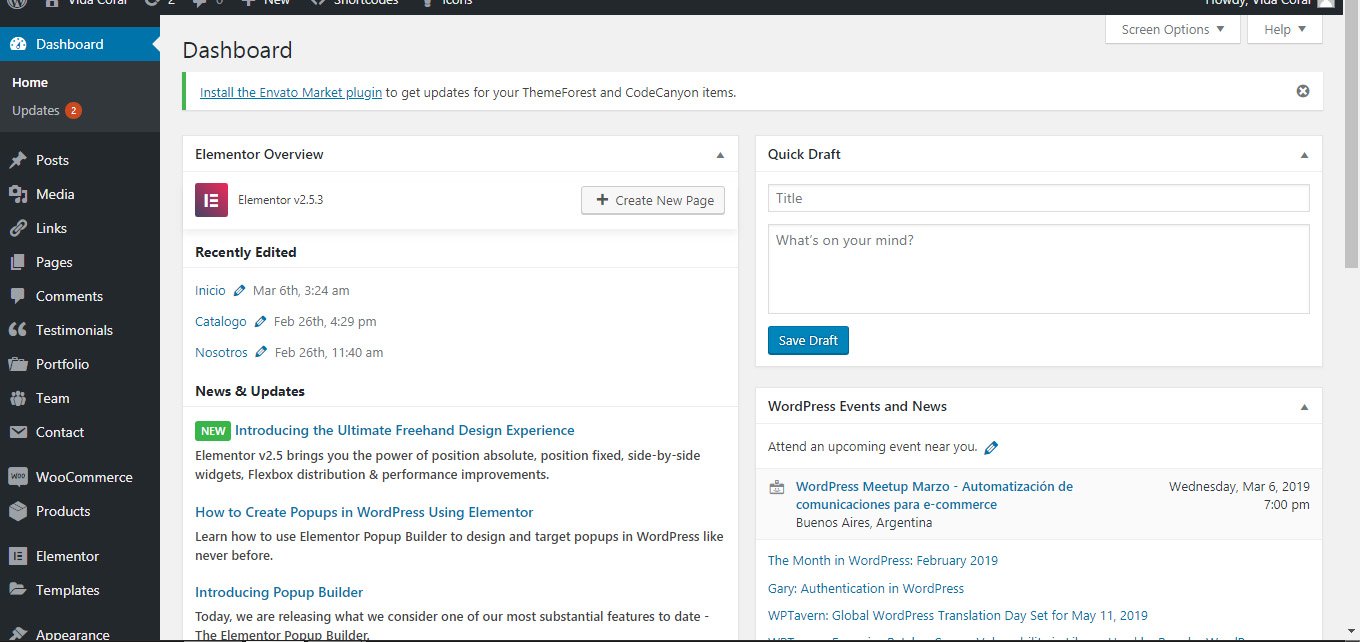Open The Month in WordPress: February 2019
The width and height of the screenshot is (1360, 642).
(883, 561)
